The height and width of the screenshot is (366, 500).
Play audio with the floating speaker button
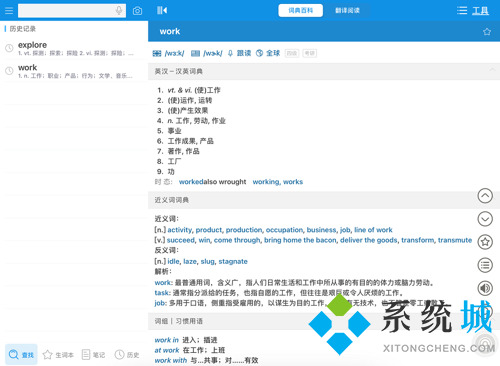point(485,288)
